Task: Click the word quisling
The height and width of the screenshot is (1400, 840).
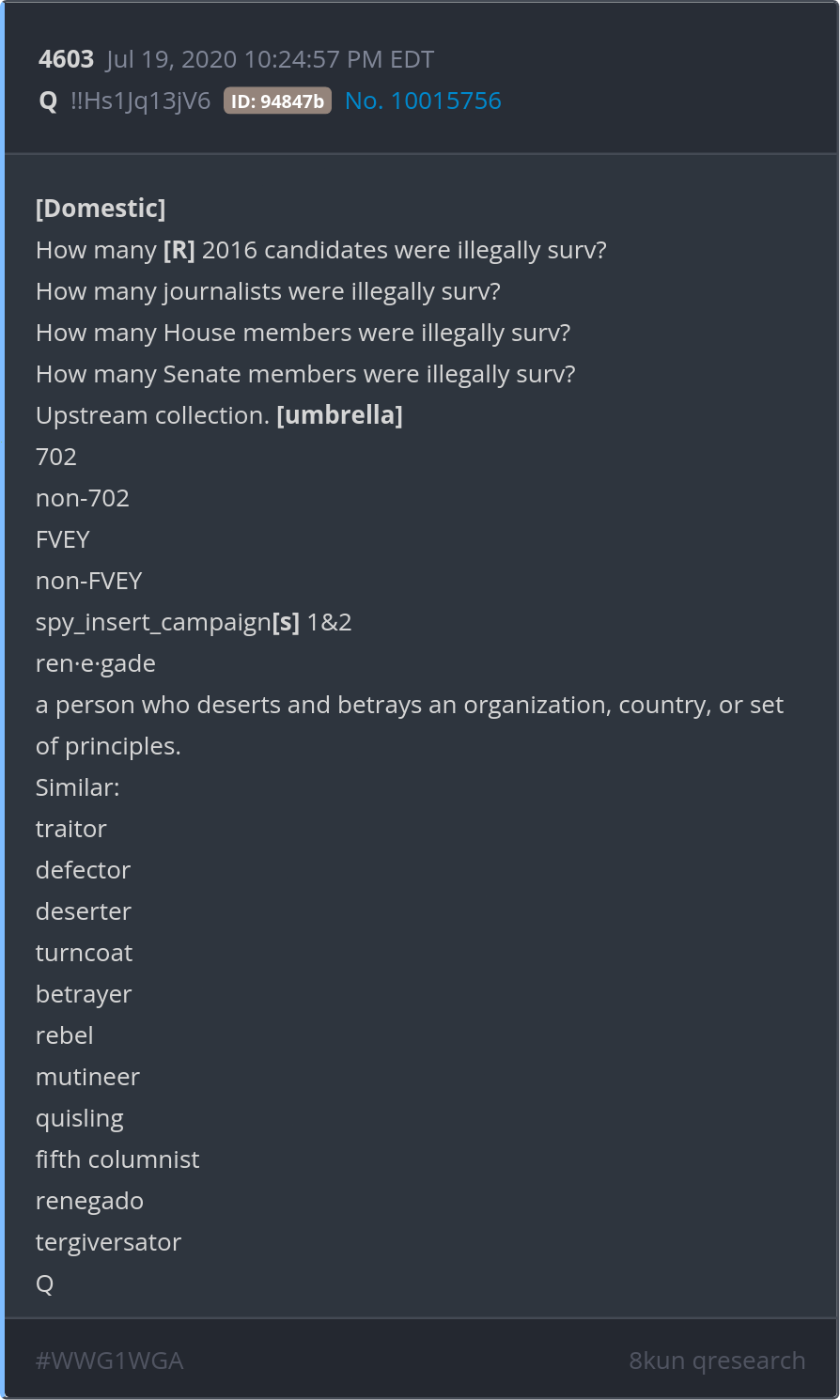Action: point(80,1118)
